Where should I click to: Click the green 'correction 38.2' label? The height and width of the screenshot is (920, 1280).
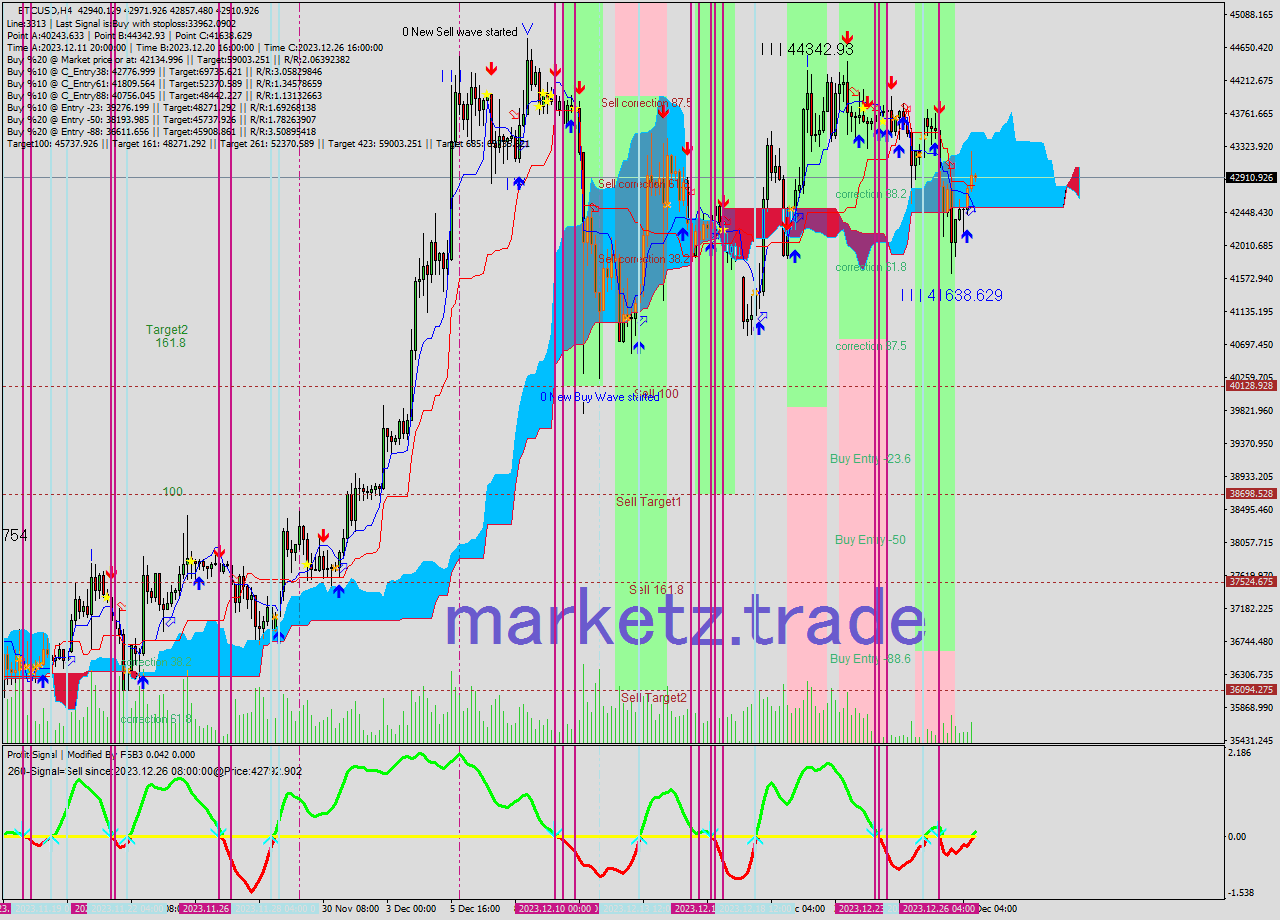point(871,194)
